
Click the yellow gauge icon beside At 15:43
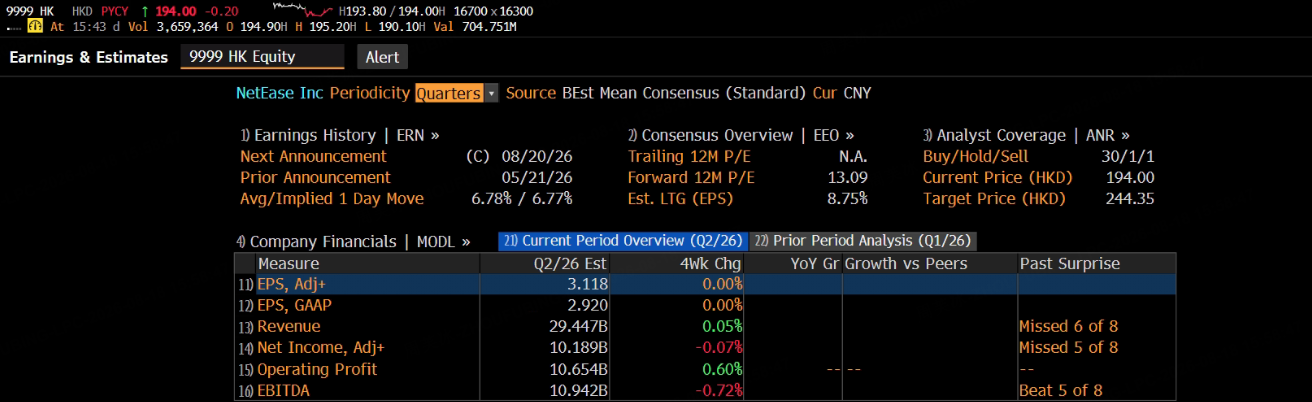tap(34, 27)
